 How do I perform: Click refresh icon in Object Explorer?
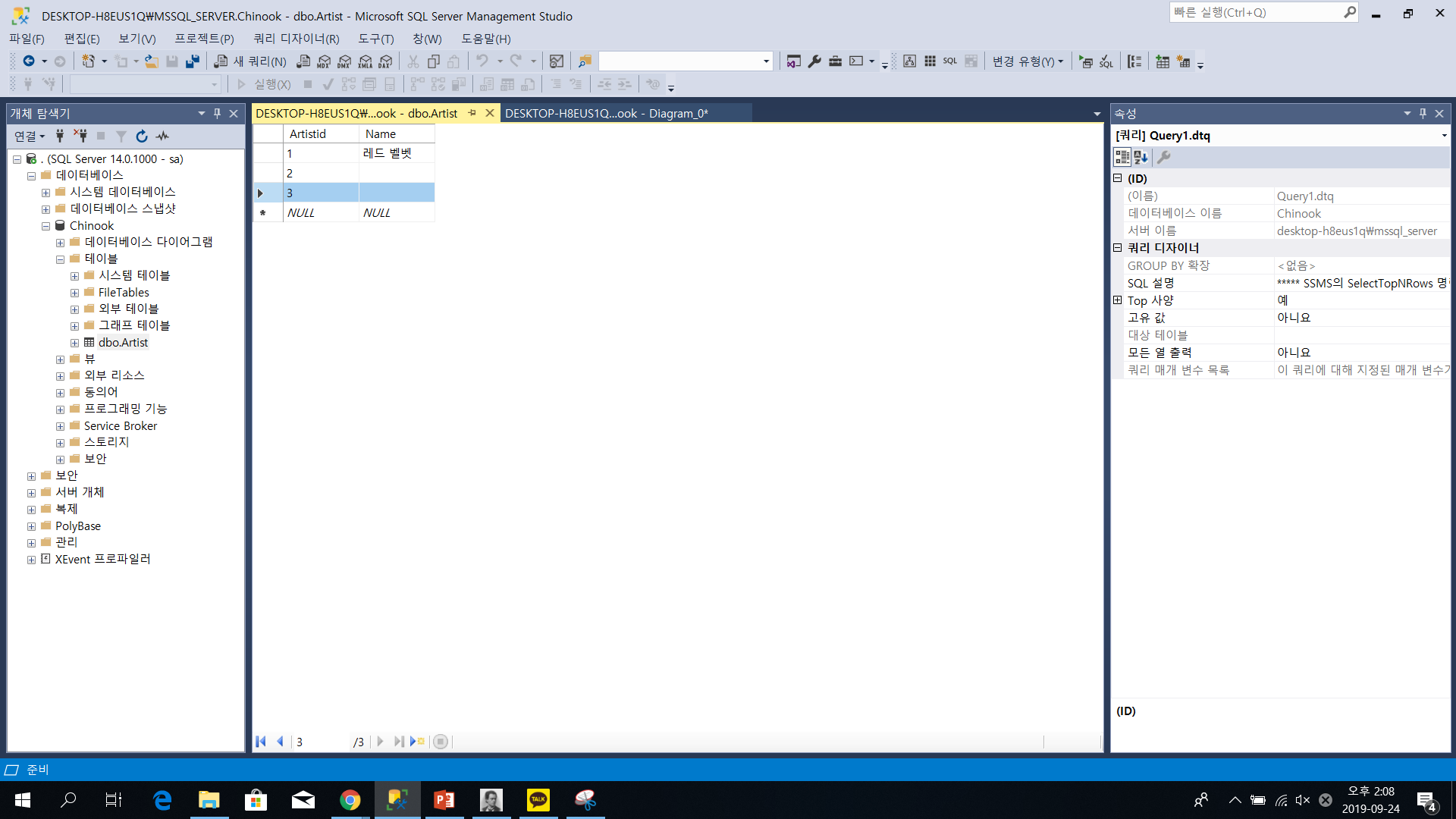[x=141, y=136]
